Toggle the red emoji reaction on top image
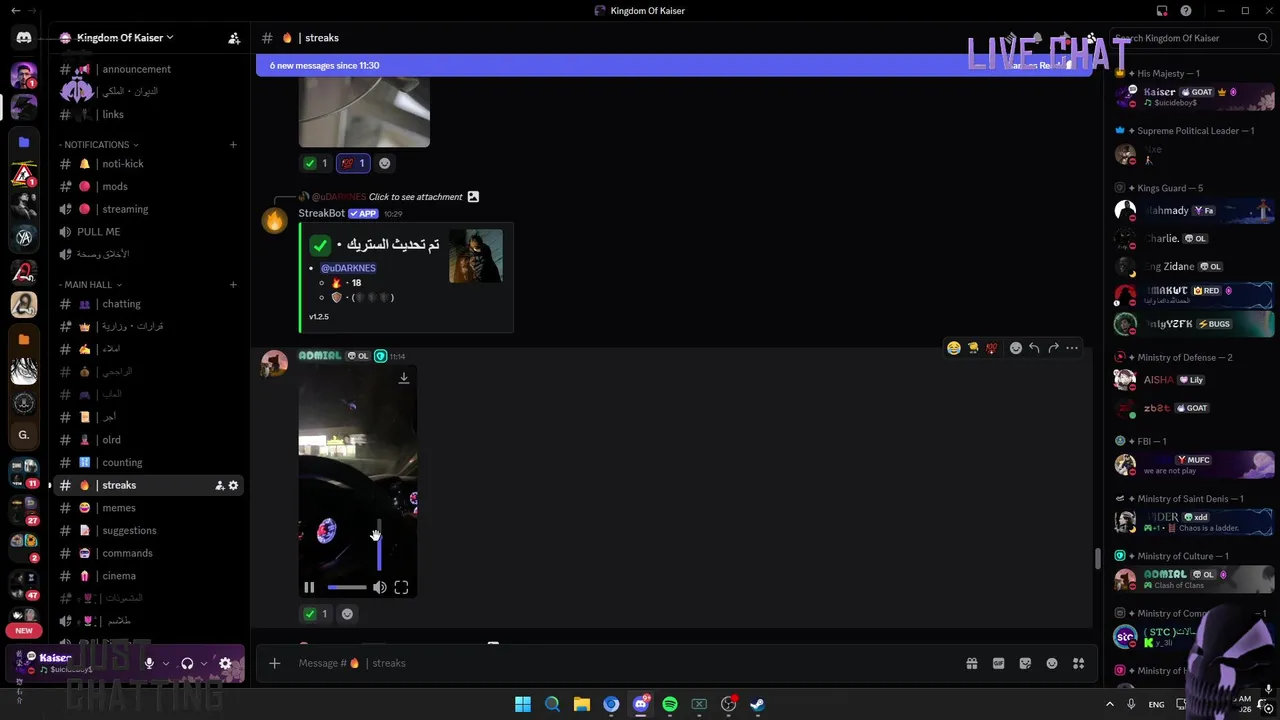 pos(353,163)
